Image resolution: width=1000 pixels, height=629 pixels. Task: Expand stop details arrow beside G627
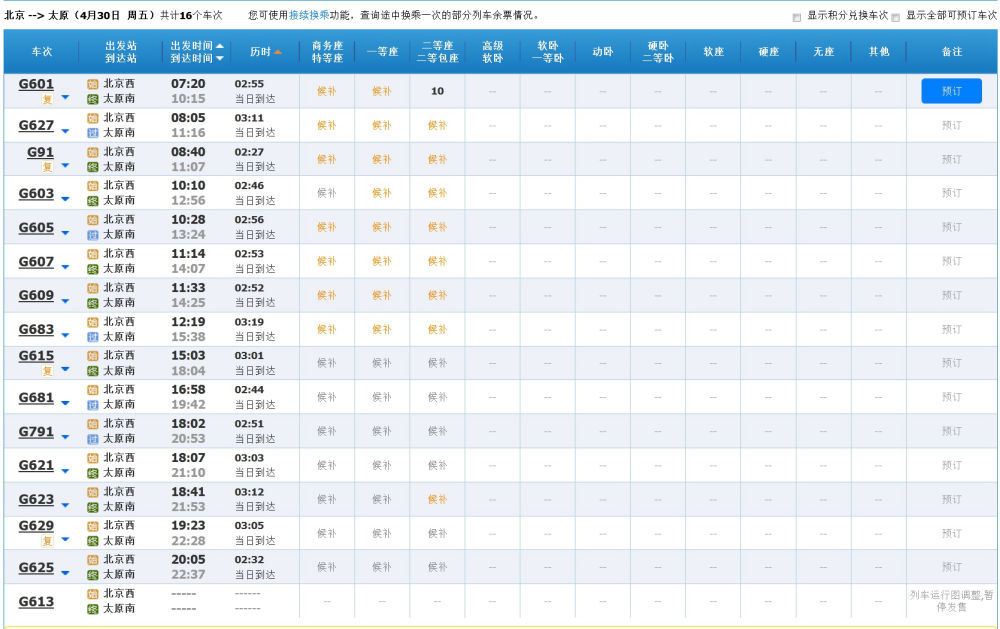(65, 131)
